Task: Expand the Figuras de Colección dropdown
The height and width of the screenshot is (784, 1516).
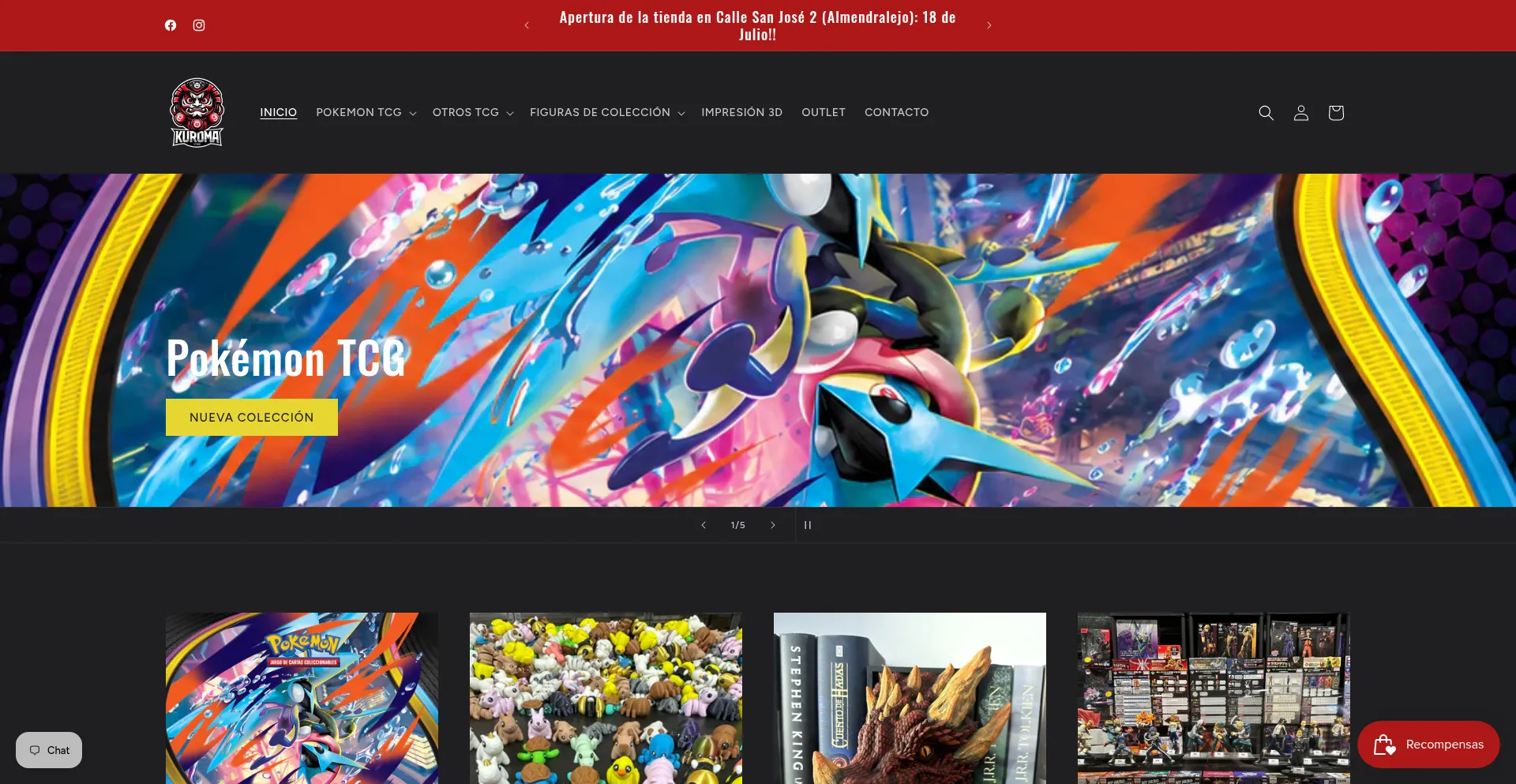Action: tap(607, 112)
